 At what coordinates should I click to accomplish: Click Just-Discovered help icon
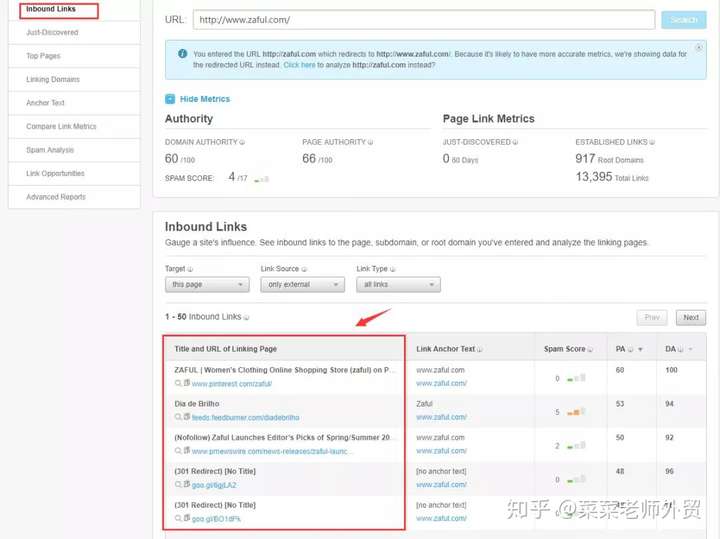[x=515, y=142]
